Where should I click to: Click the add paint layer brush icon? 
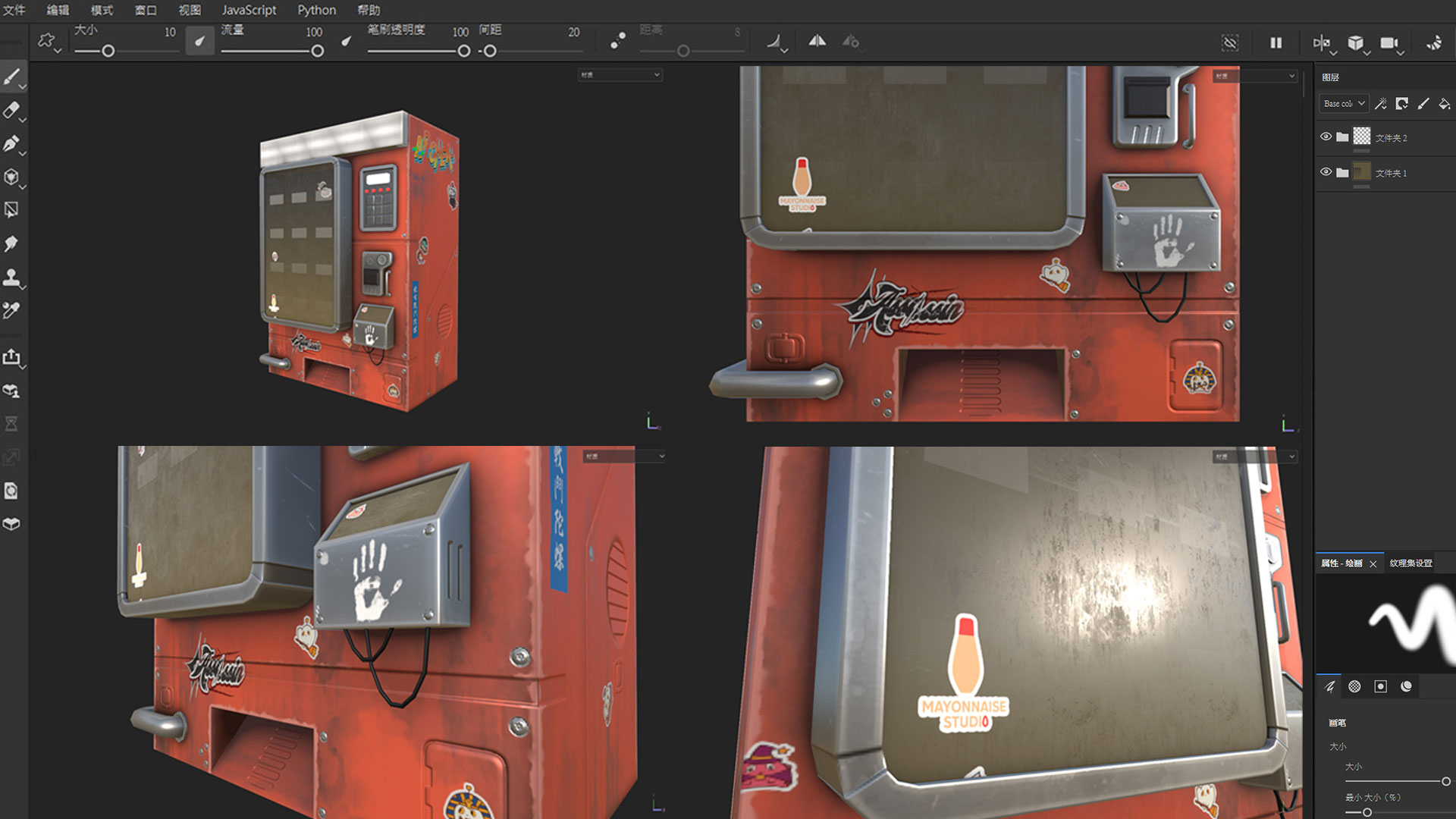(1423, 104)
